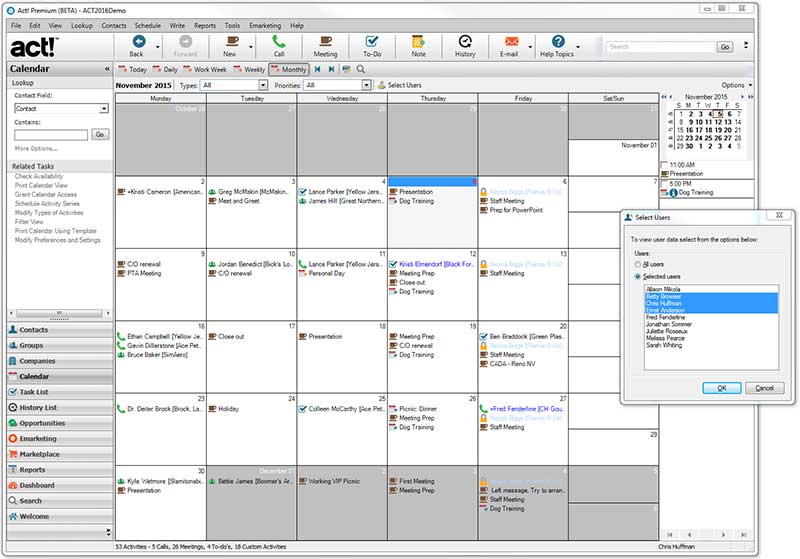
Task: Open the Contact Field dropdown
Action: pyautogui.click(x=104, y=109)
